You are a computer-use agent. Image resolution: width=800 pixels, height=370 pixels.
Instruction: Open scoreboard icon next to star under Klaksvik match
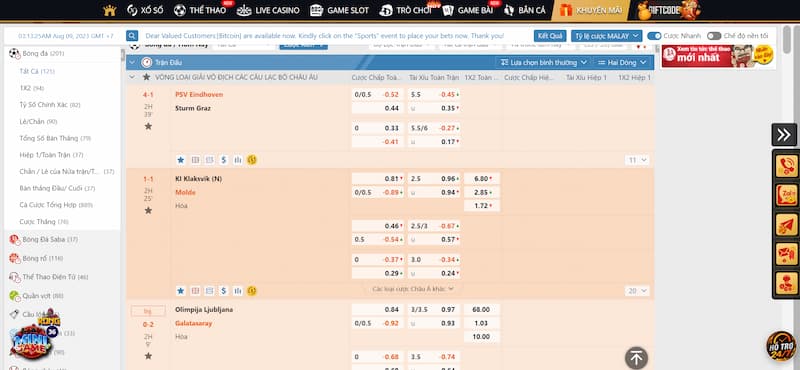point(195,291)
